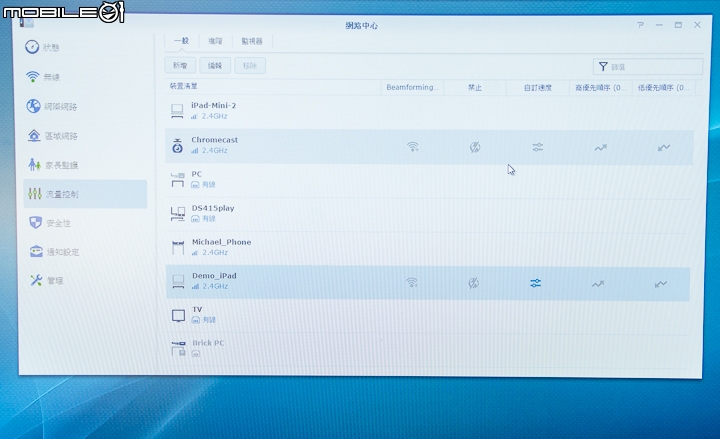Select the Michael_Phone device name

221,242
